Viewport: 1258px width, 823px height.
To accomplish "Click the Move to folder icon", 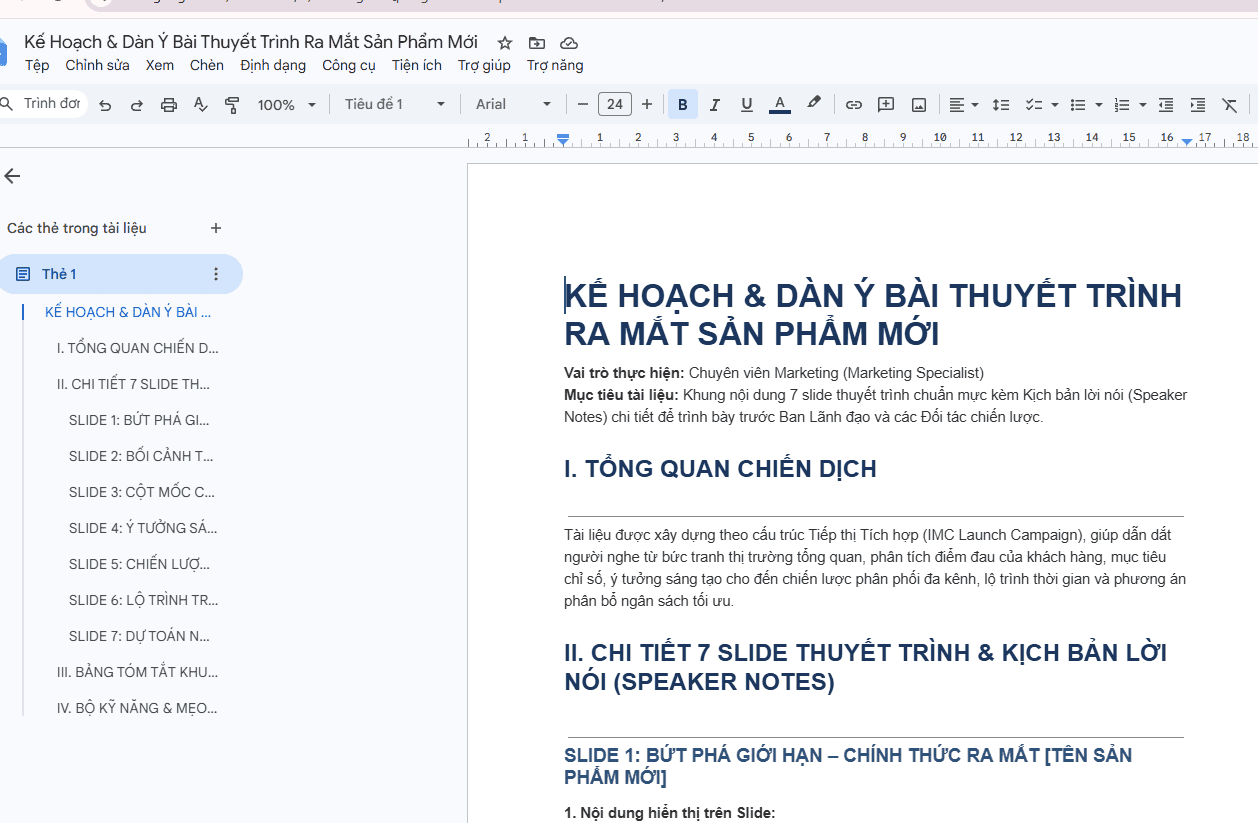I will pos(537,43).
